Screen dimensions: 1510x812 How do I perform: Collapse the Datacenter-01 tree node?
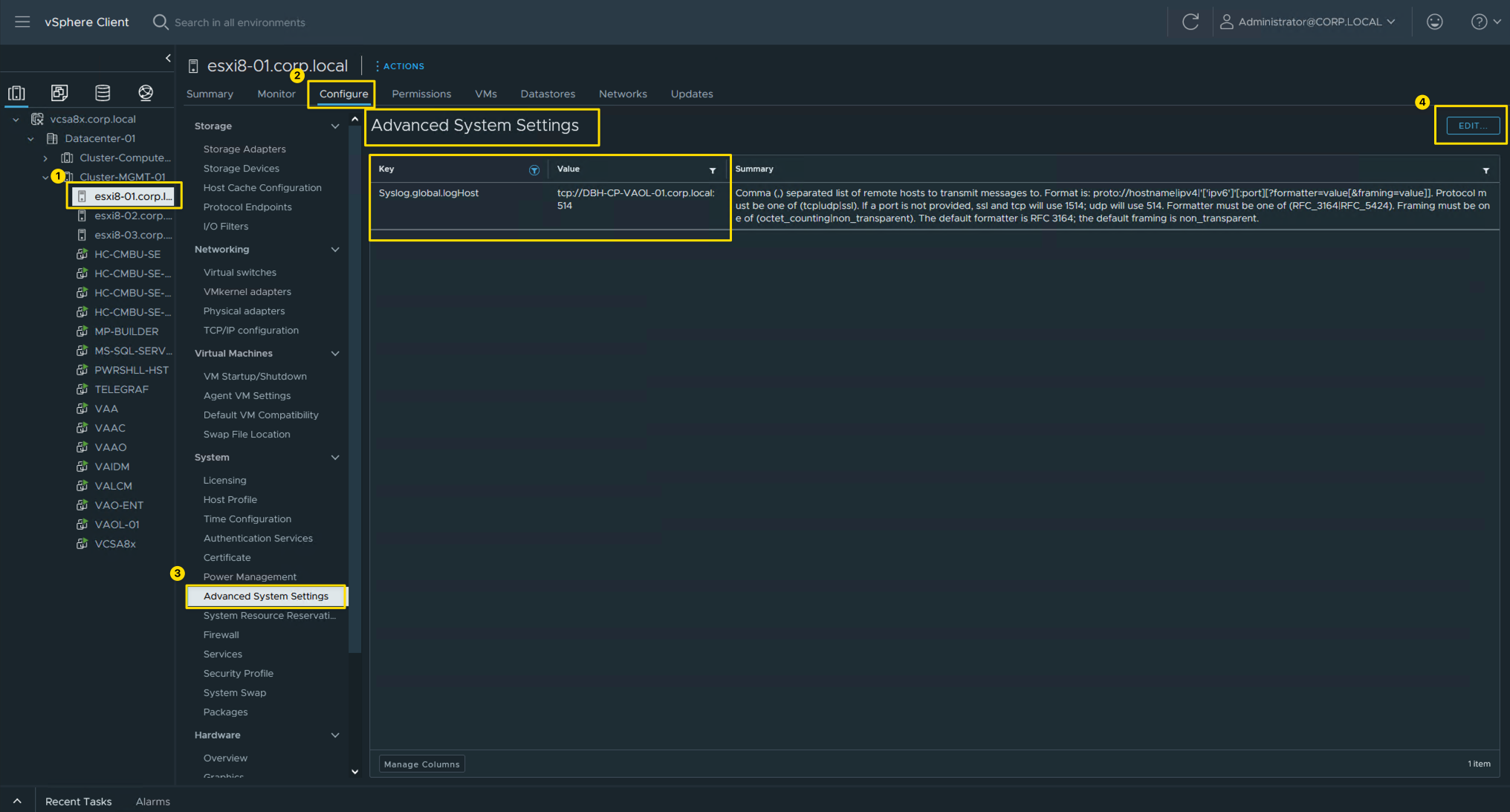30,138
